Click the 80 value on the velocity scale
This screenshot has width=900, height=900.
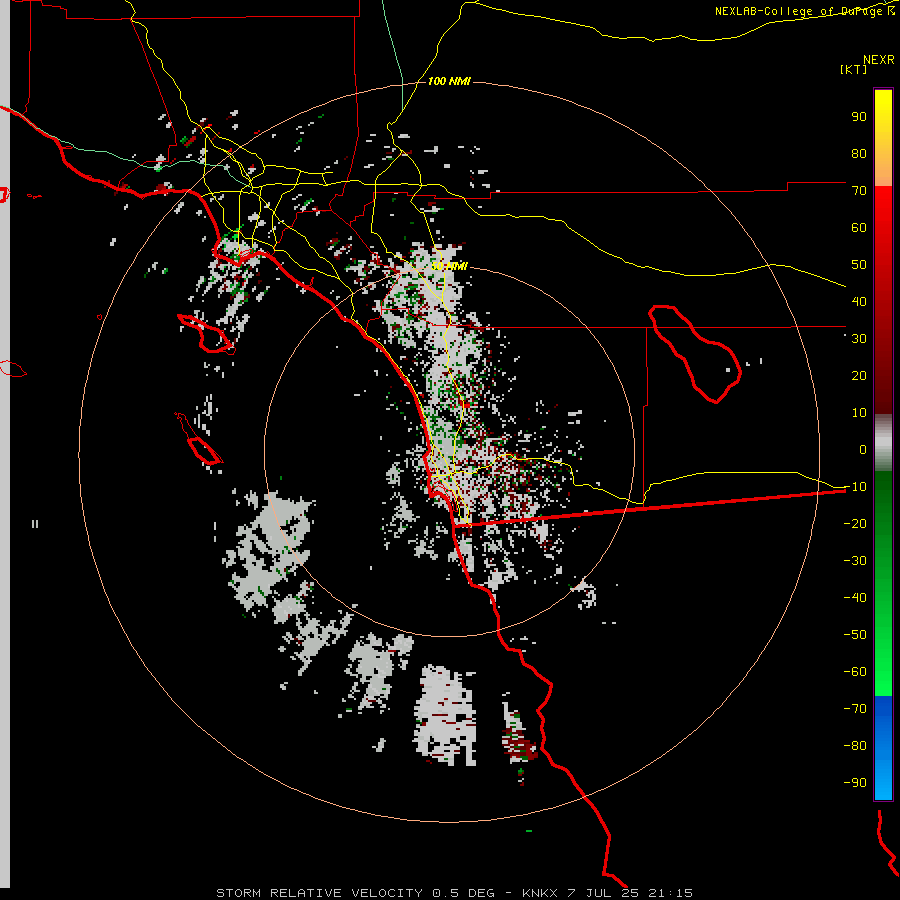[x=859, y=153]
